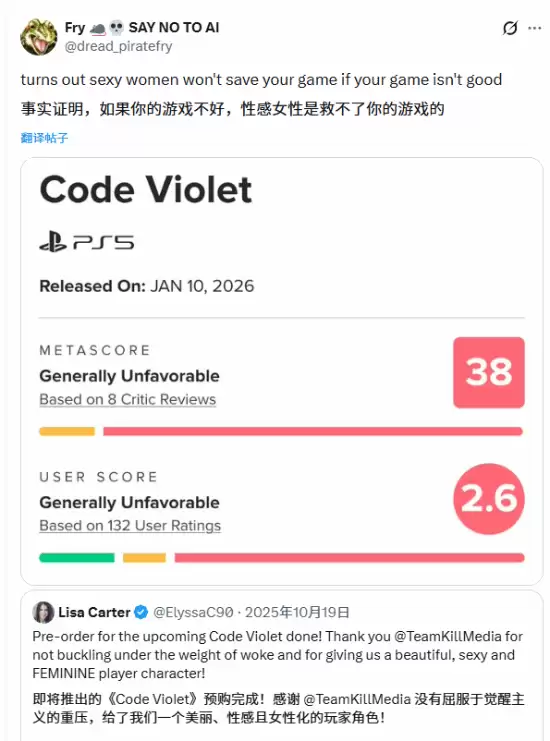Open Fry's frog profile avatar

tap(38, 37)
